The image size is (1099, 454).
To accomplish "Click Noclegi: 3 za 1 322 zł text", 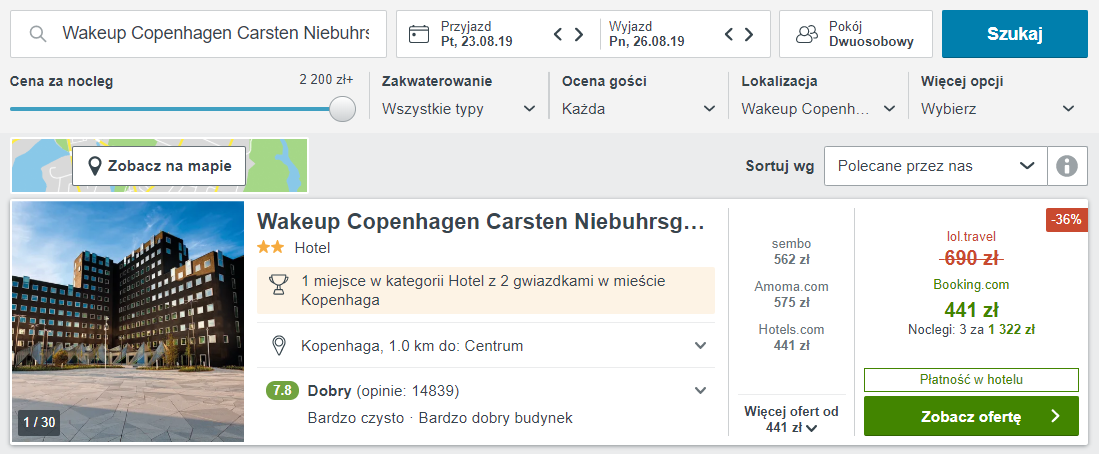I will (971, 329).
